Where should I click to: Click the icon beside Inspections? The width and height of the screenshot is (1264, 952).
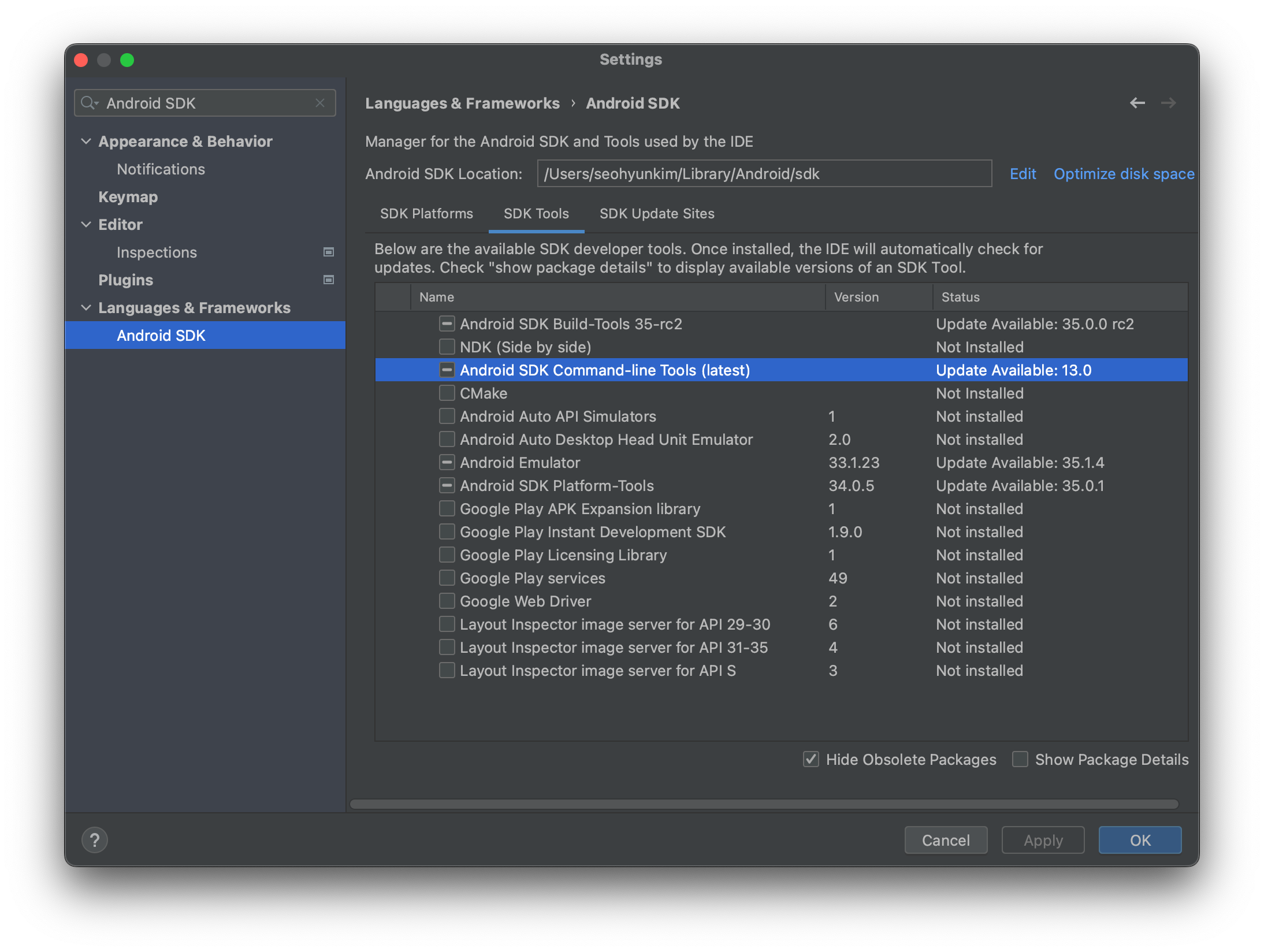pyautogui.click(x=329, y=252)
